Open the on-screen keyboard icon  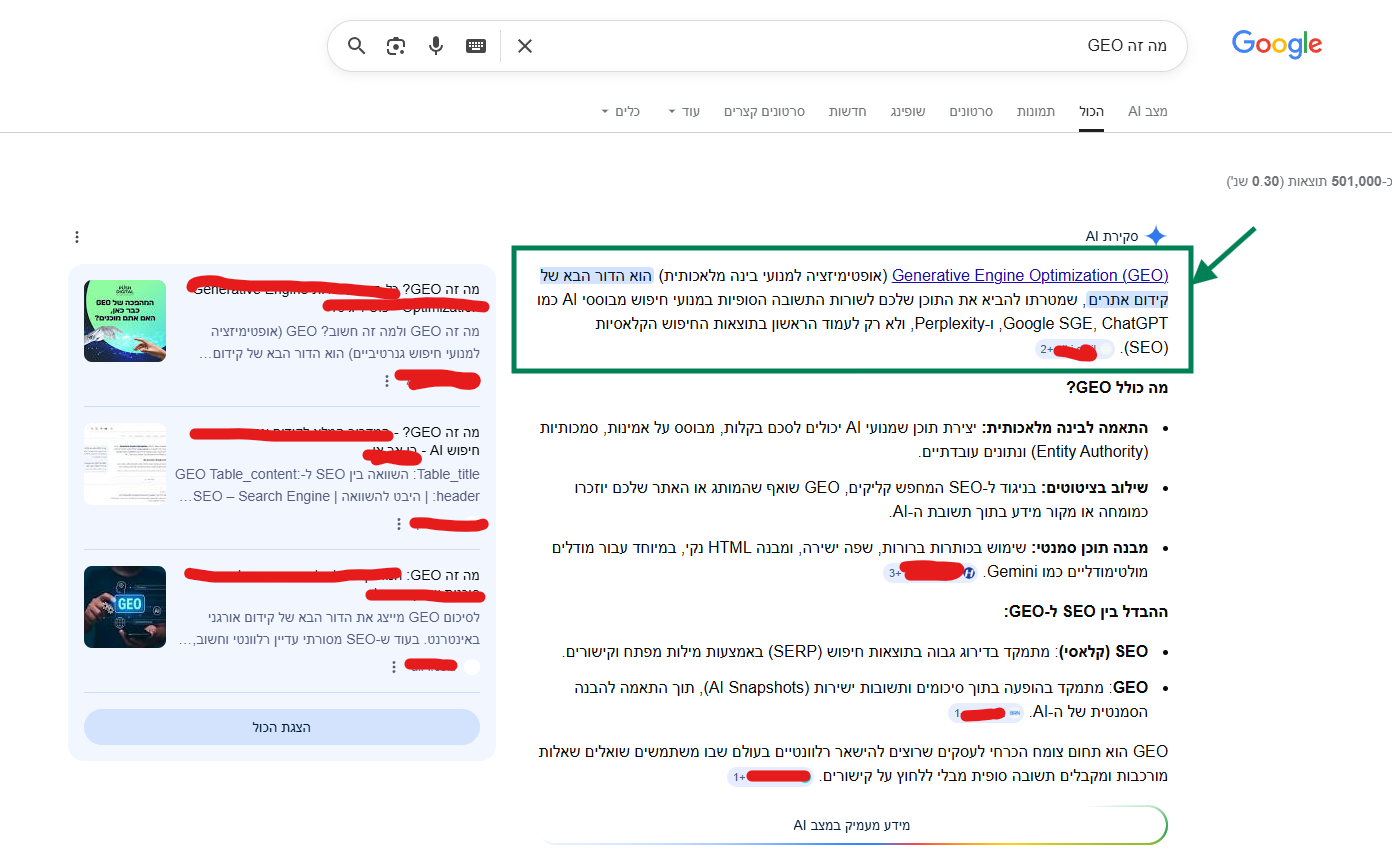click(476, 45)
